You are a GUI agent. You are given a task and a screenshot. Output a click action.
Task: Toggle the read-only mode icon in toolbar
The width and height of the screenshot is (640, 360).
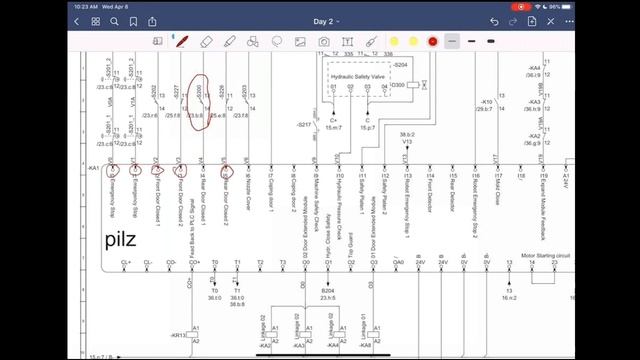(x=158, y=41)
